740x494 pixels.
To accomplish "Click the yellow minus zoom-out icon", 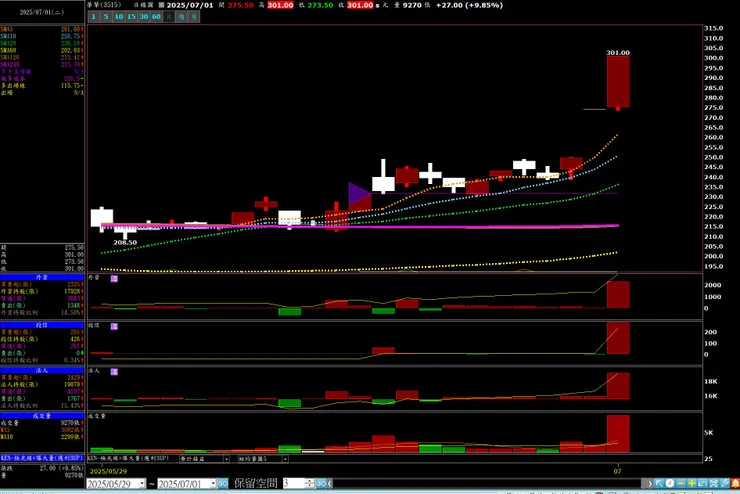I will click(x=681, y=484).
